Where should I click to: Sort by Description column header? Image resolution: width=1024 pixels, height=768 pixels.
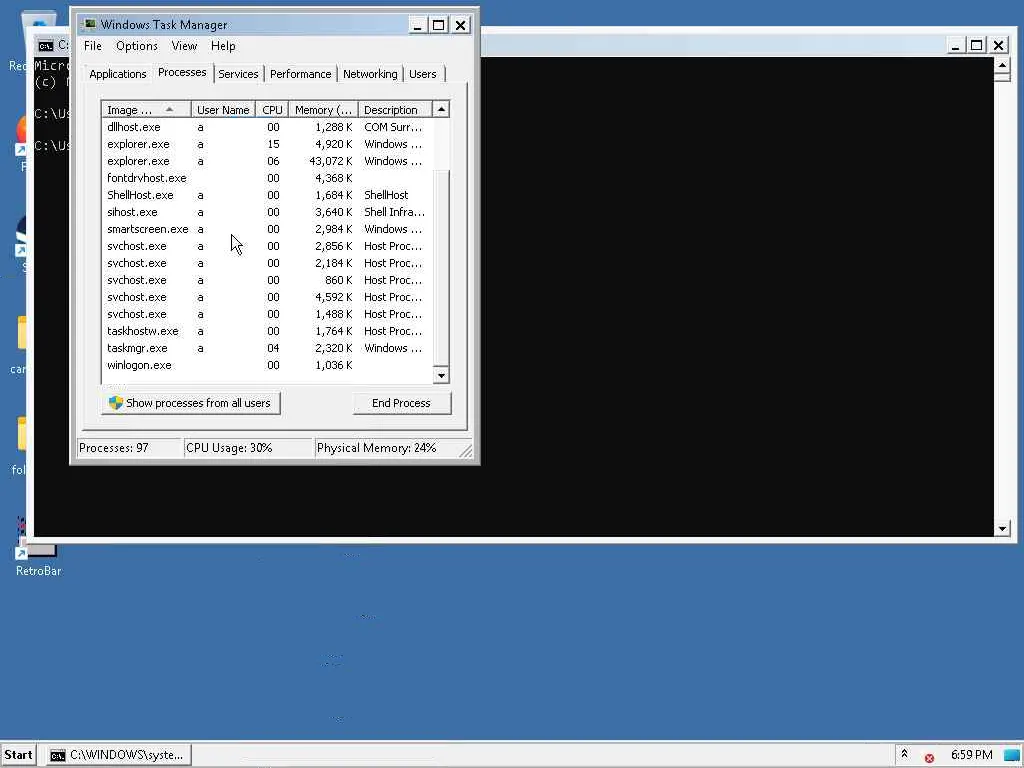point(395,110)
